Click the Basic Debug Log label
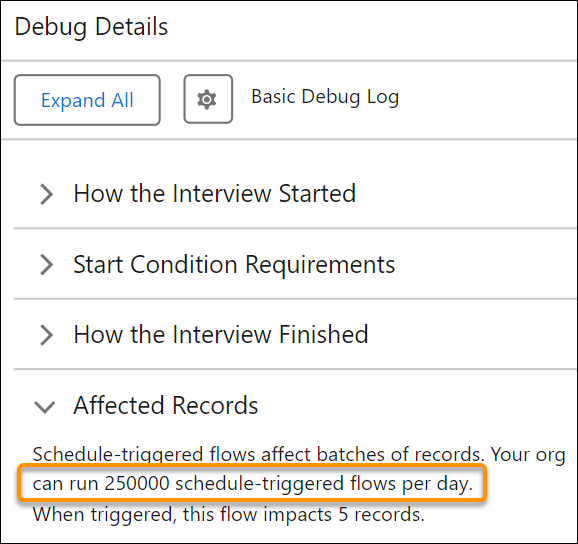 pos(325,97)
